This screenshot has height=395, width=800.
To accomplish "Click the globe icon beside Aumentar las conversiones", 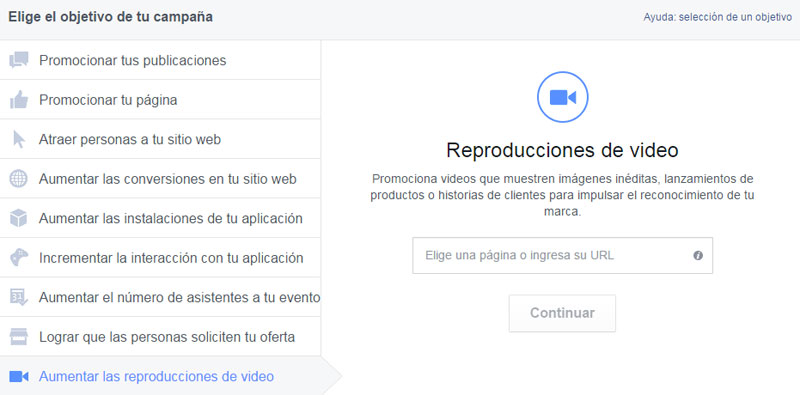I will click(x=18, y=179).
